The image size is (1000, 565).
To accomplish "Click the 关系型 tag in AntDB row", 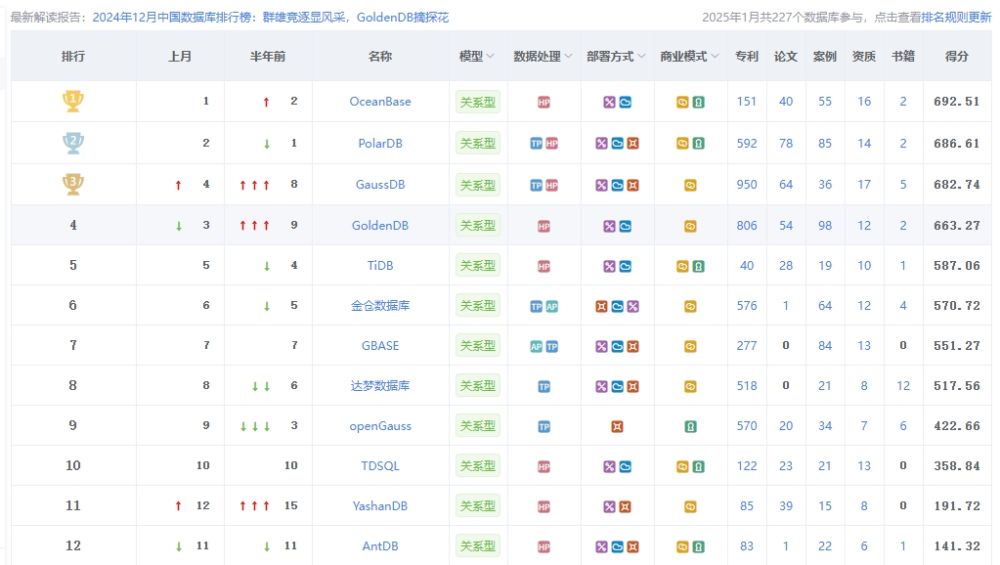I will (x=478, y=547).
